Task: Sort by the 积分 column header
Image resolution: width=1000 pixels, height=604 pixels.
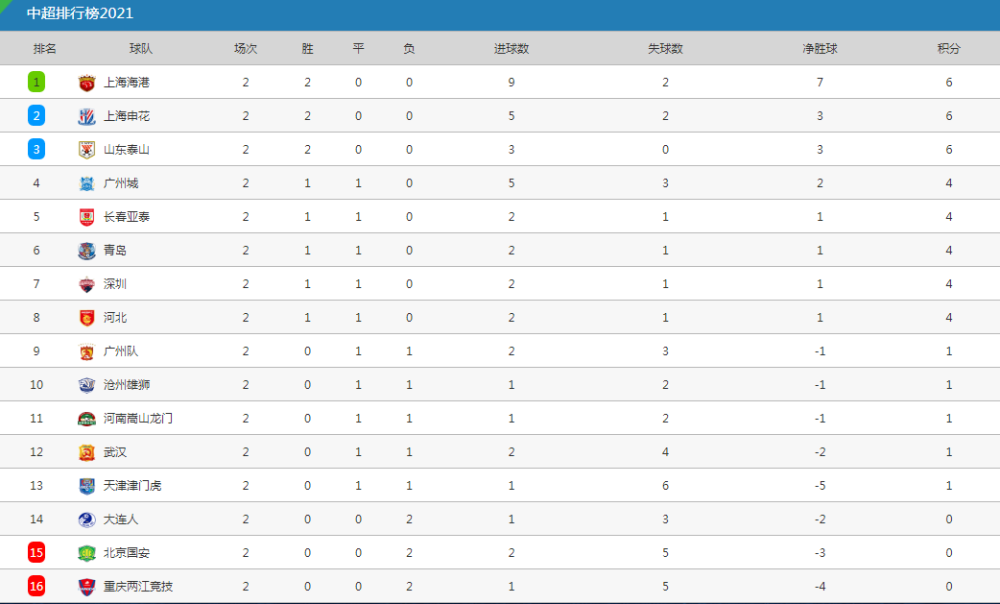Action: [949, 48]
